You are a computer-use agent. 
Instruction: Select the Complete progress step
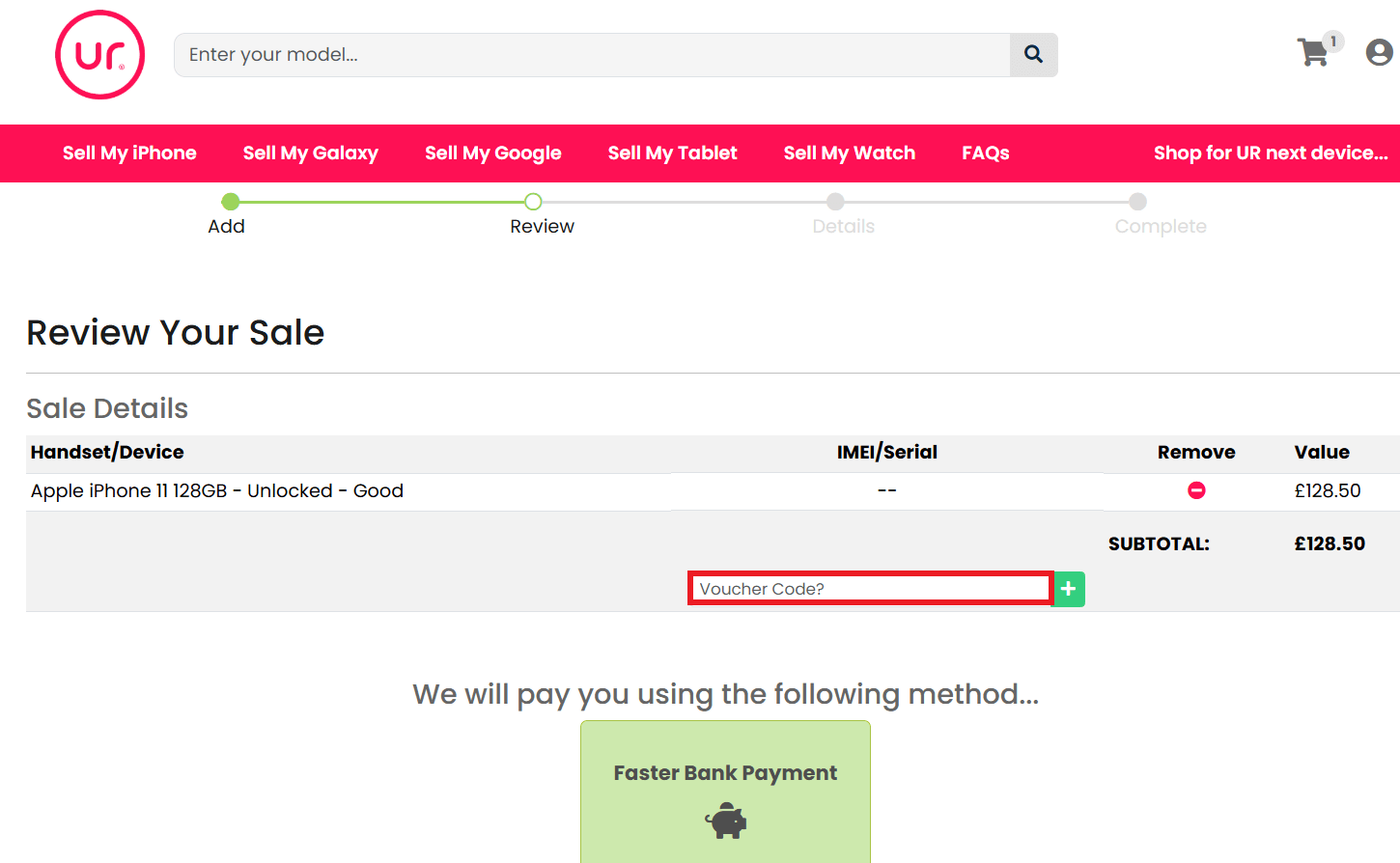pos(1161,214)
